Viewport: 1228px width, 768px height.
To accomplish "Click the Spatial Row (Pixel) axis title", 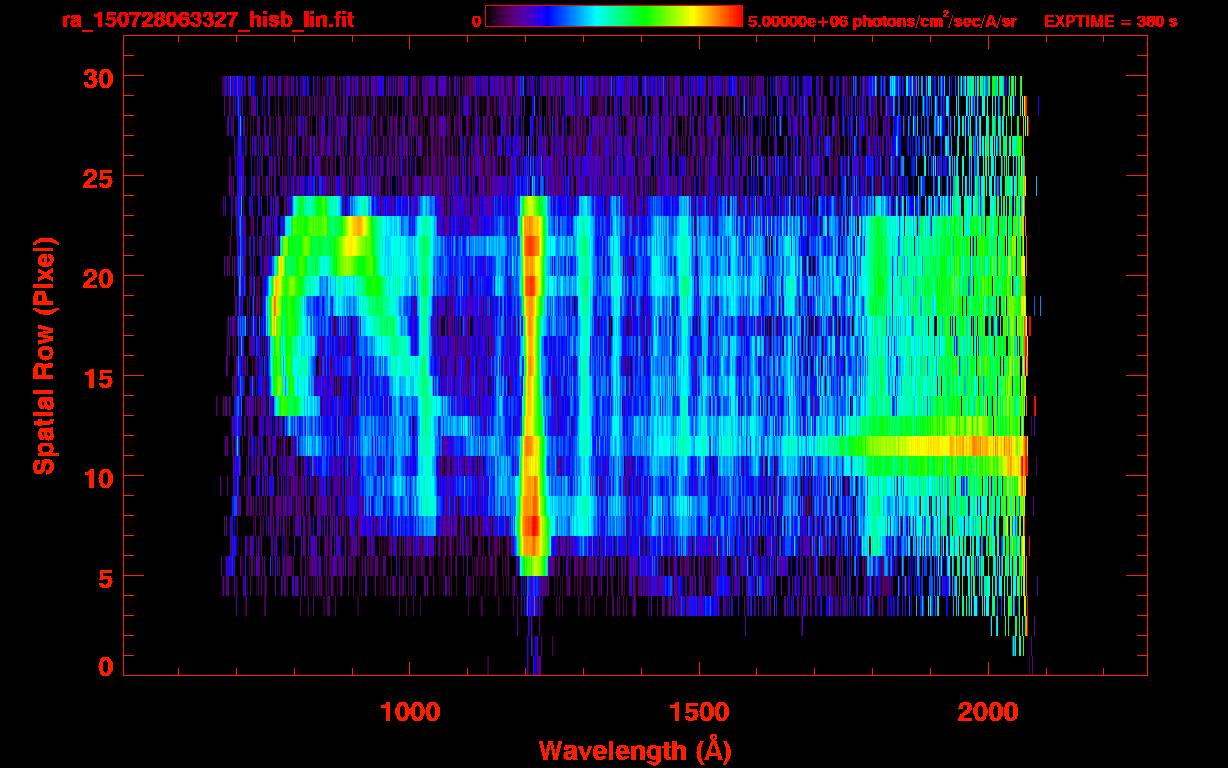I will [x=43, y=356].
